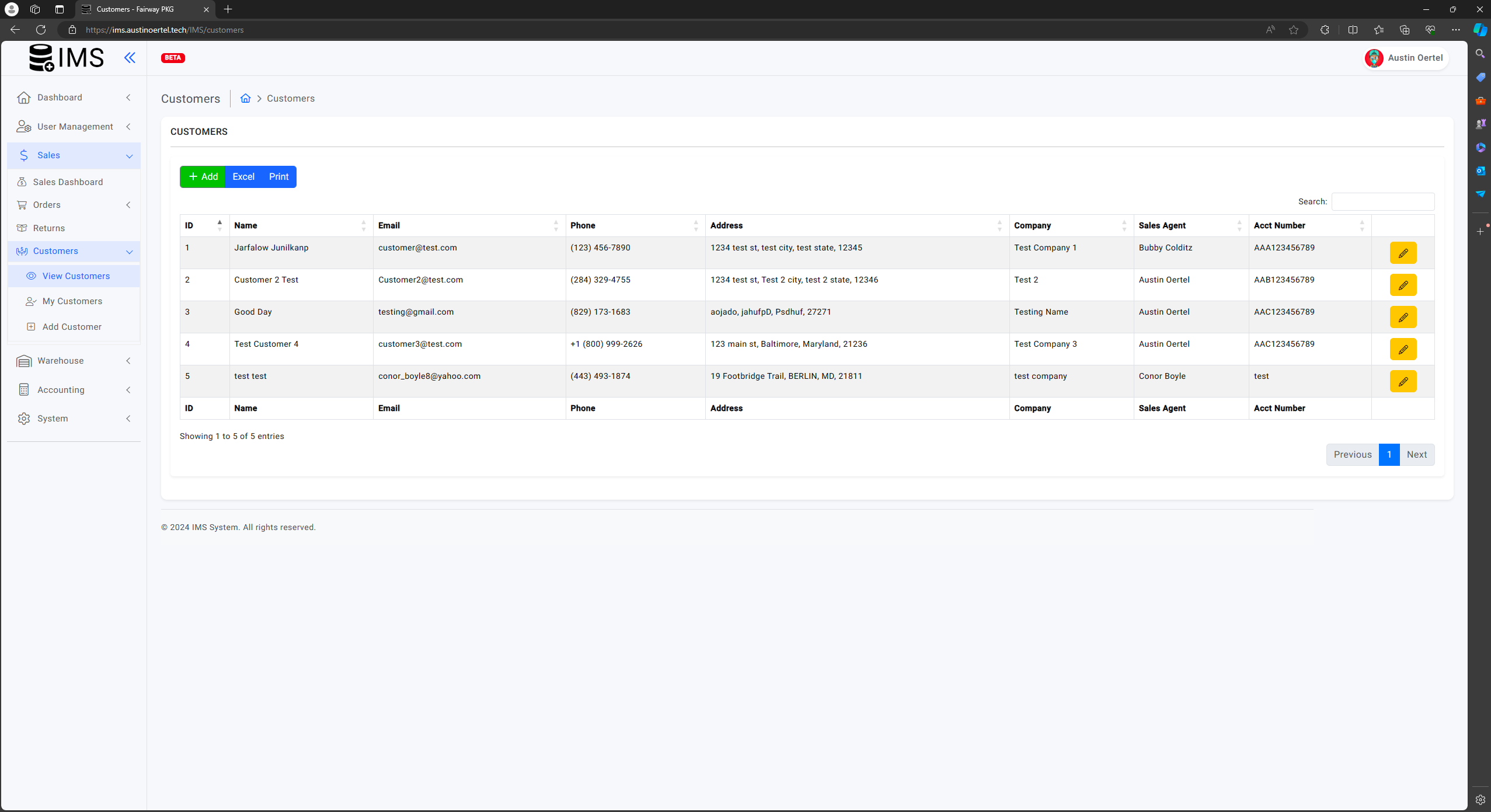Screen dimensions: 1491x812
Task: Click the Search input field
Action: [x=1382, y=201]
